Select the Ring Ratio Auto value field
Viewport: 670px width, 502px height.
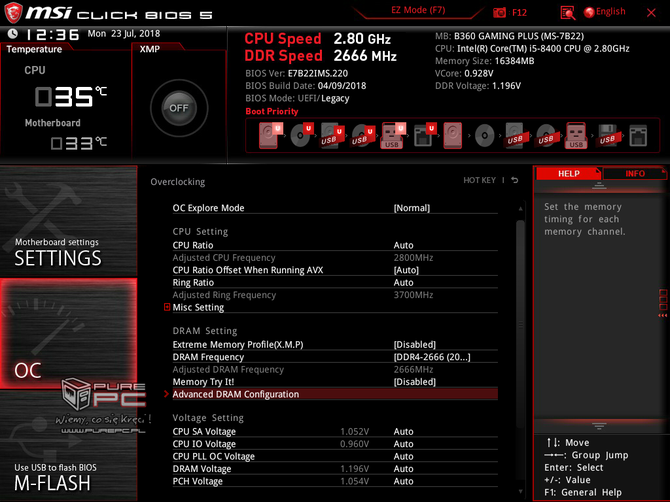[x=403, y=282]
